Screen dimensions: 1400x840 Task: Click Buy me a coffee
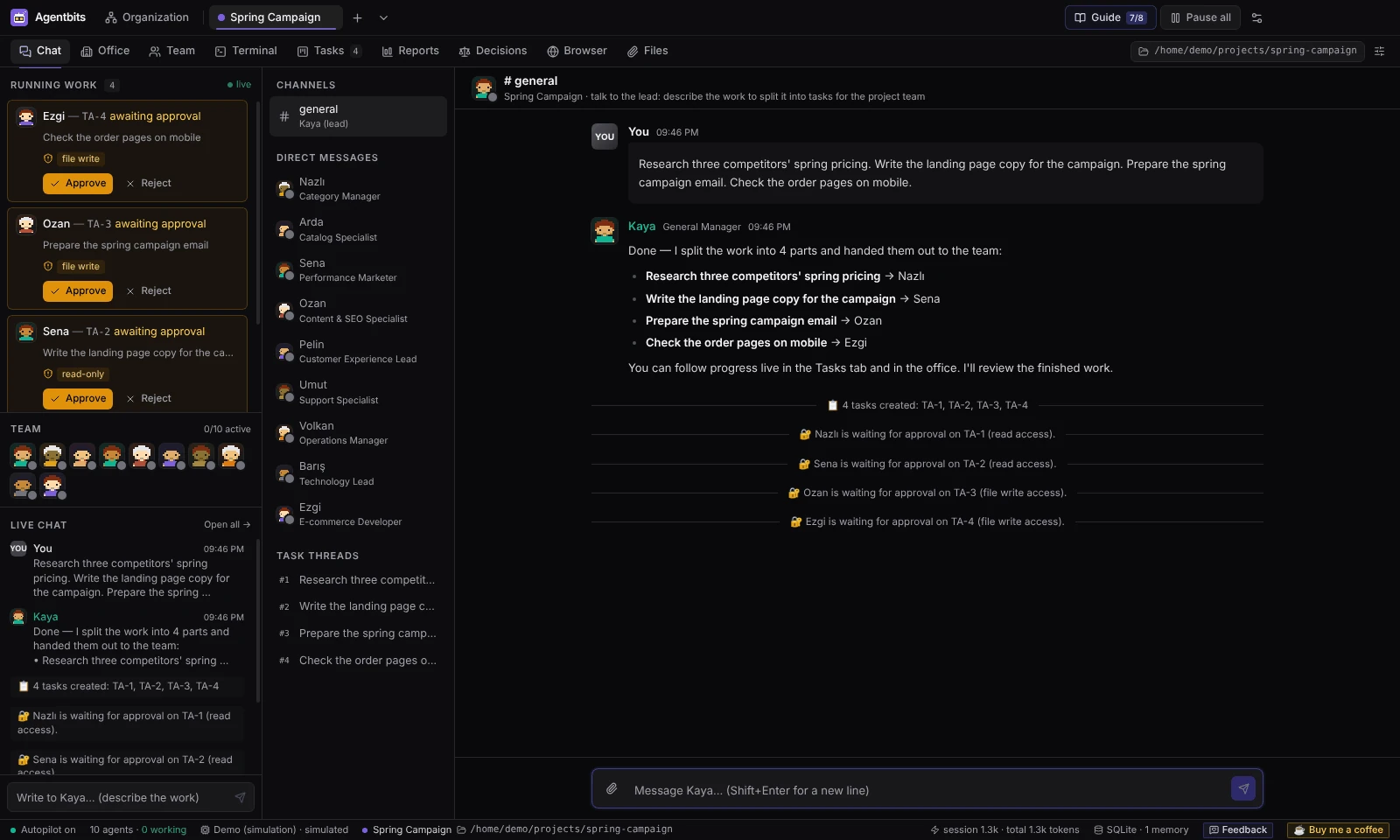pyautogui.click(x=1339, y=829)
